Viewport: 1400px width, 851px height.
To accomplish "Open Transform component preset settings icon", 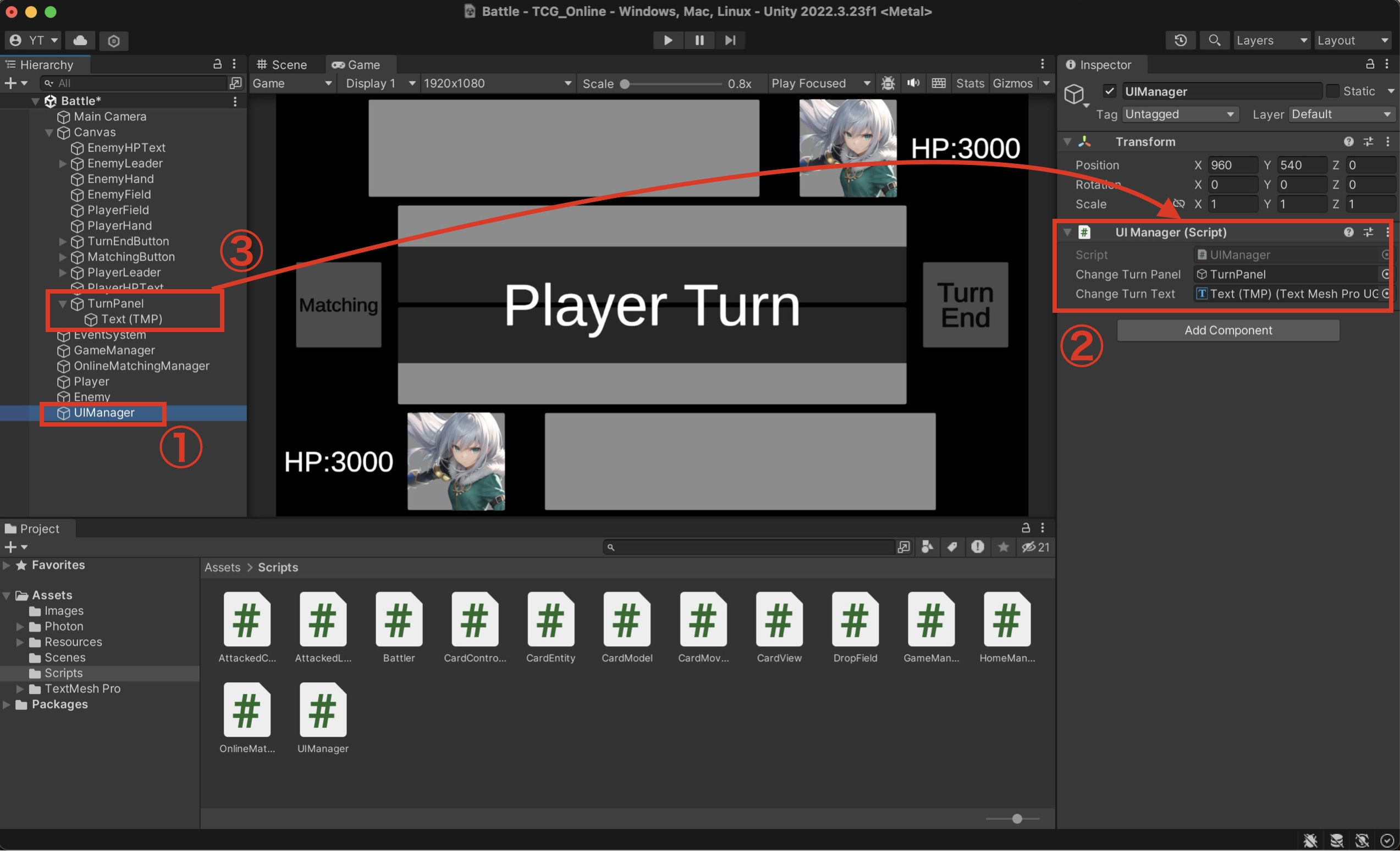I will [x=1368, y=141].
